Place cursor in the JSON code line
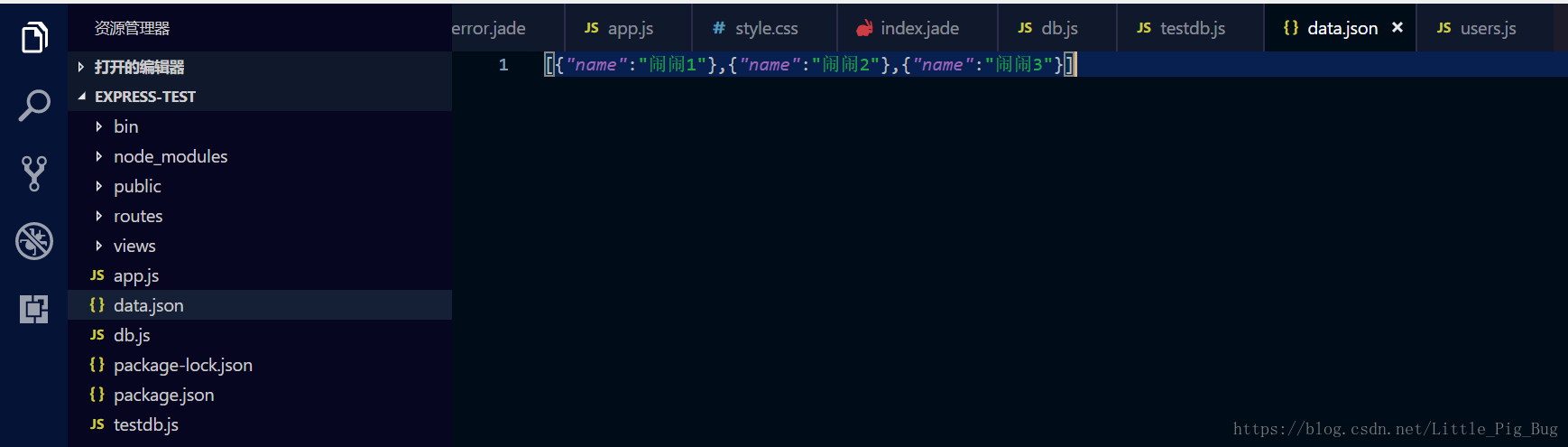Viewport: 1568px width, 447px height. coord(809,65)
